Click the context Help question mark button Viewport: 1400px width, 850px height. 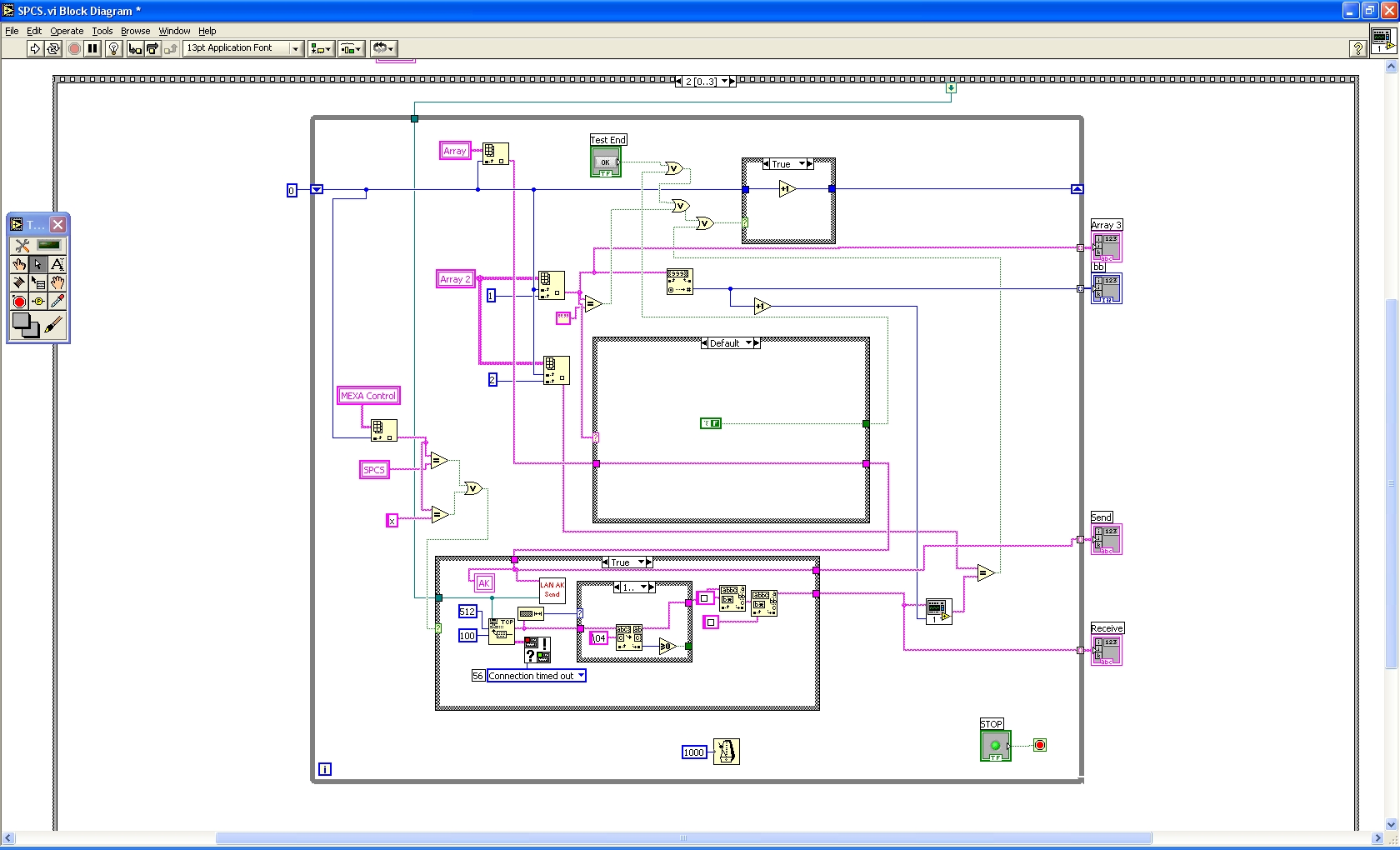(x=1357, y=49)
